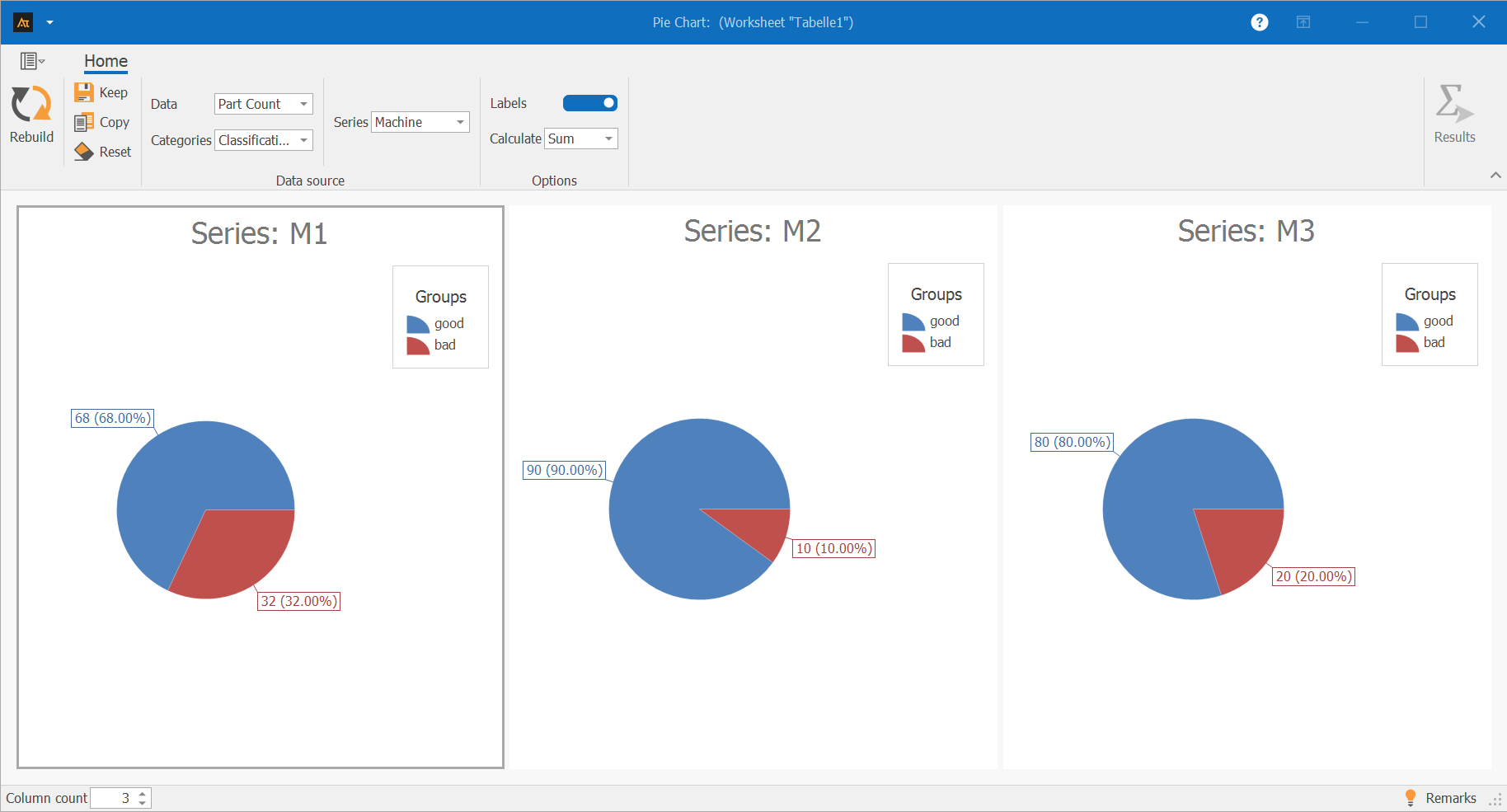Open the help question mark icon
1507x812 pixels.
(x=1259, y=22)
